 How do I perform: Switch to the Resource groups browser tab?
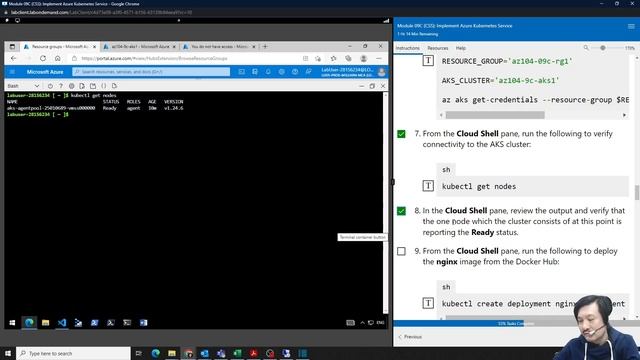[x=60, y=47]
